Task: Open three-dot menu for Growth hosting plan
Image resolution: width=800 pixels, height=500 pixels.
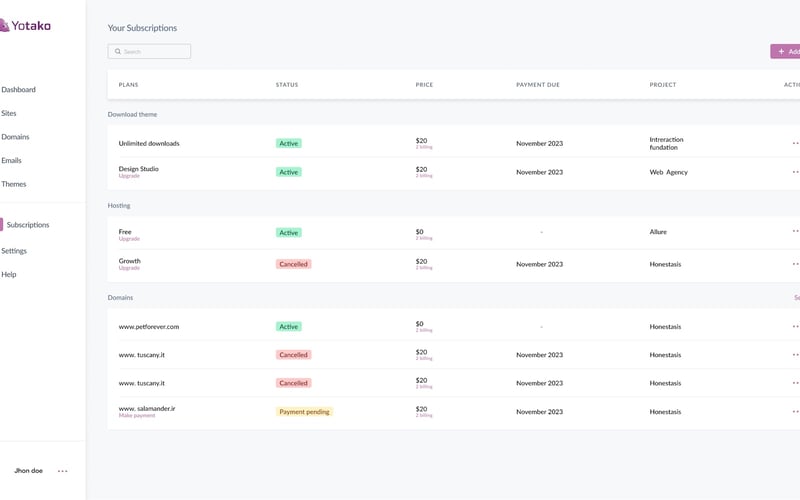Action: pos(796,264)
